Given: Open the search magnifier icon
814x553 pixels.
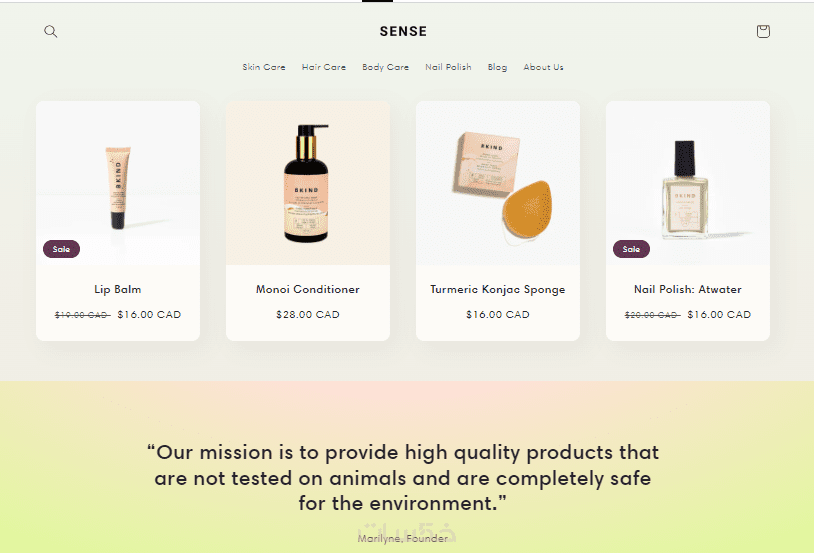Looking at the screenshot, I should click(50, 31).
